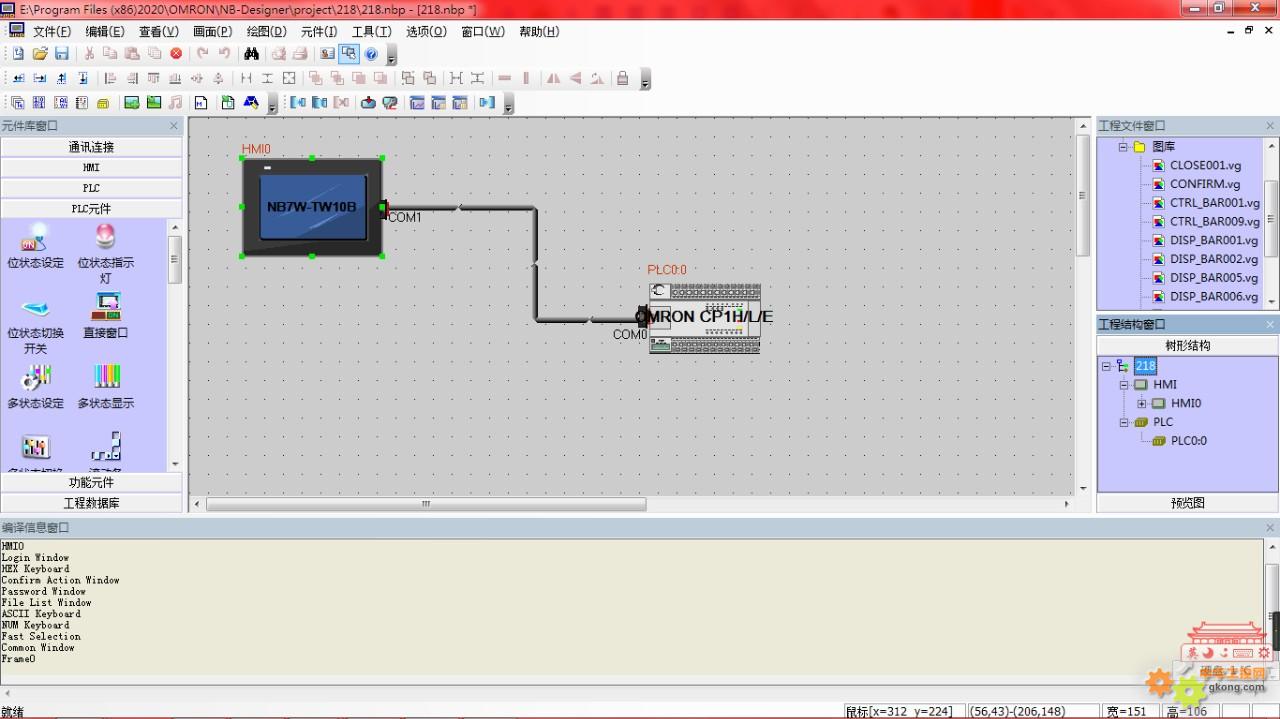Open the 窗口(W) menu
This screenshot has width=1280, height=719.
click(x=483, y=31)
